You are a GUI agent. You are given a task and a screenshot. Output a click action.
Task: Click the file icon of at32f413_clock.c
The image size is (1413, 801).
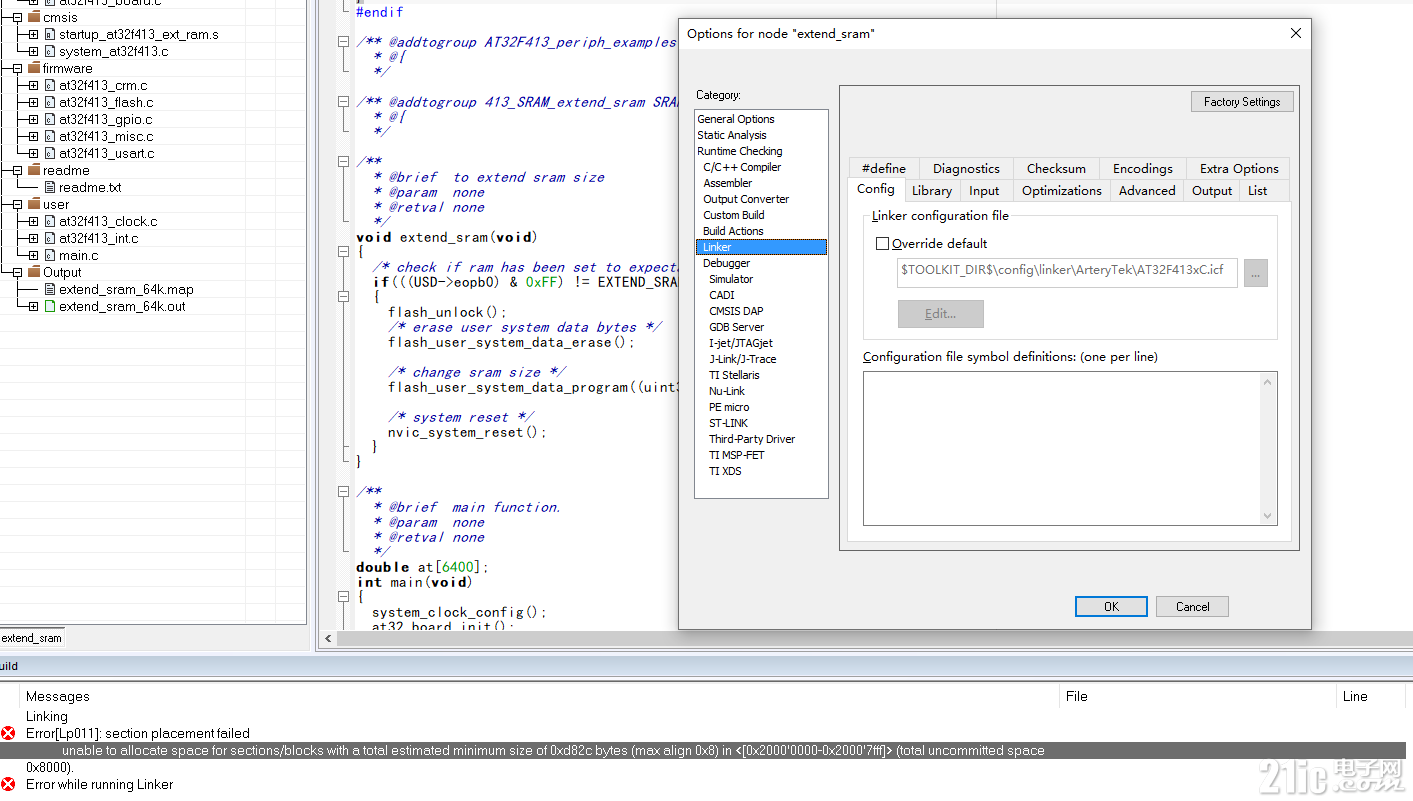point(49,221)
